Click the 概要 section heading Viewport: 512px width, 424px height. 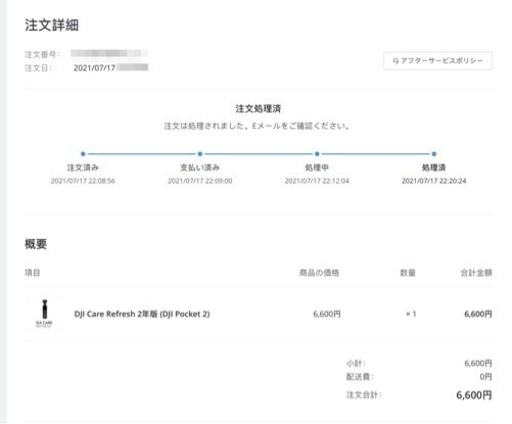[x=36, y=244]
